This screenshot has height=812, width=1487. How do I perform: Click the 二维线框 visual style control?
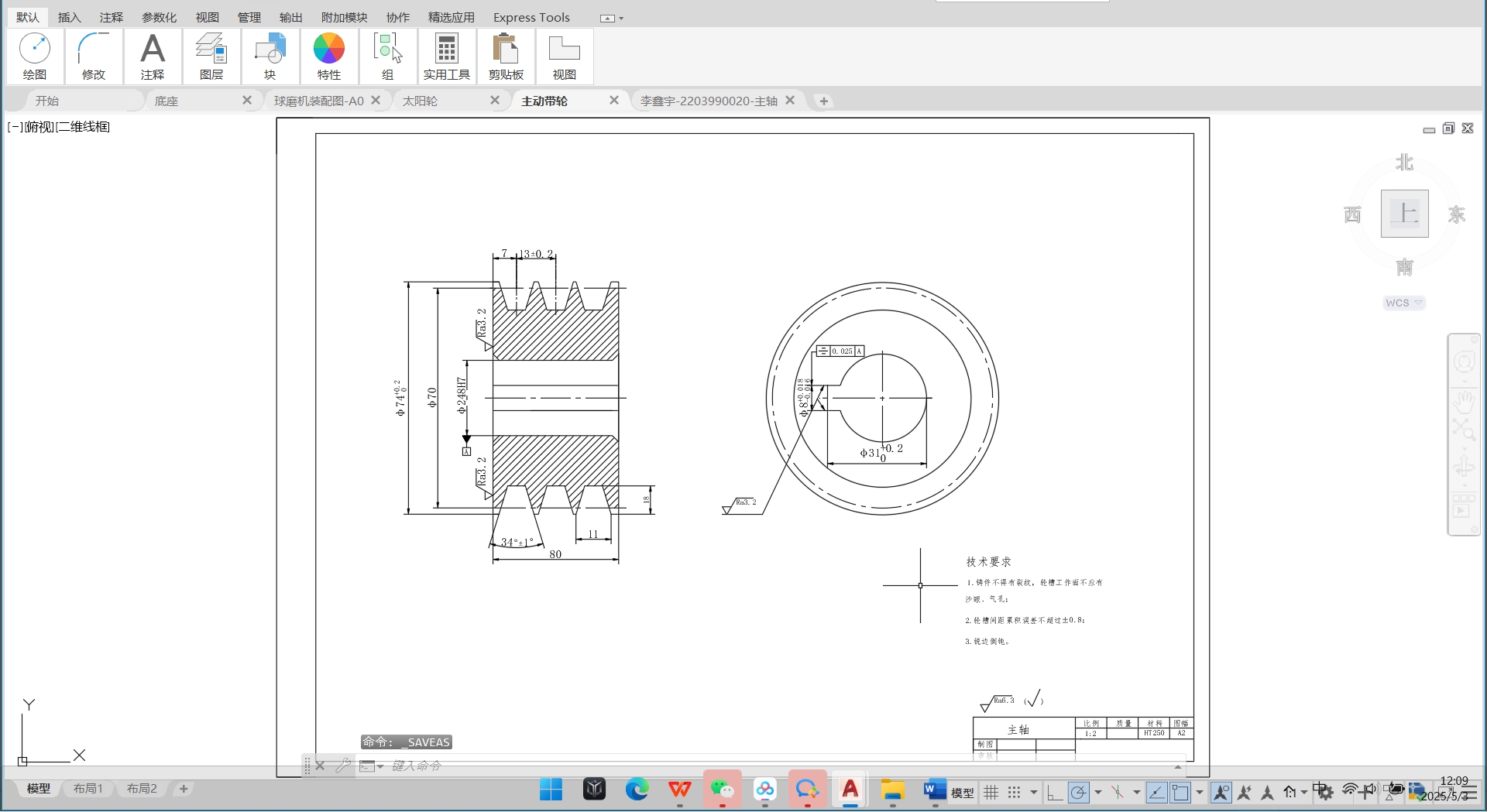click(84, 127)
